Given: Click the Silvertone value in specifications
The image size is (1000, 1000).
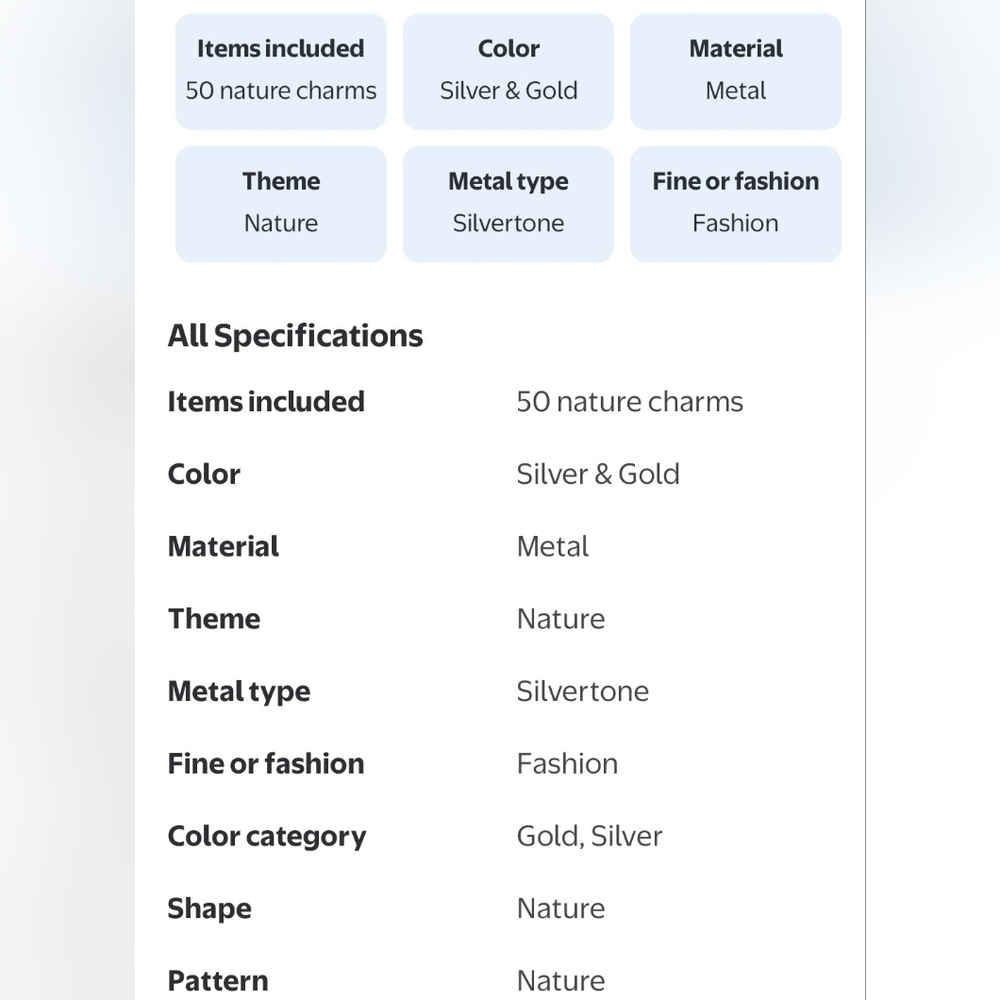Looking at the screenshot, I should click(583, 691).
